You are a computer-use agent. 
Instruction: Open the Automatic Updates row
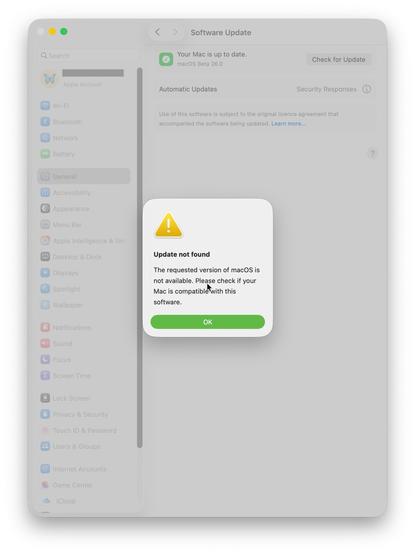click(265, 89)
